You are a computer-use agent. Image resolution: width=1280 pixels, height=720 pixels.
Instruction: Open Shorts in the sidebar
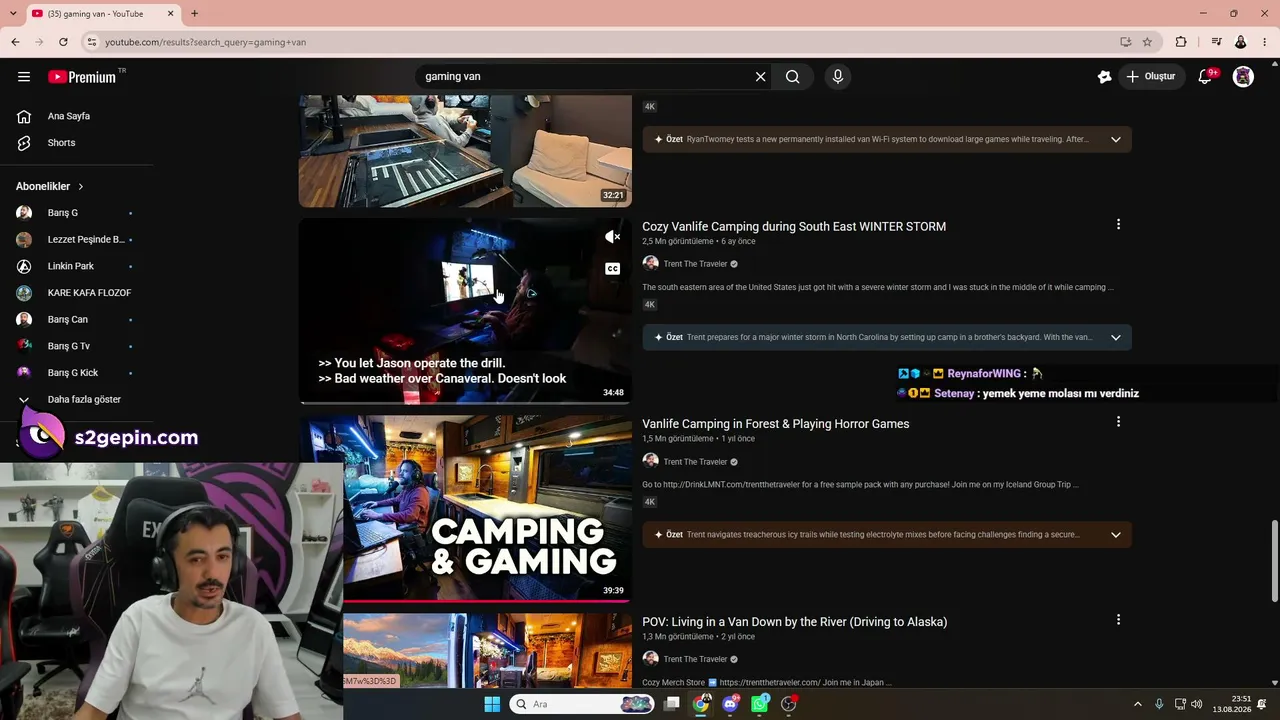click(x=62, y=143)
